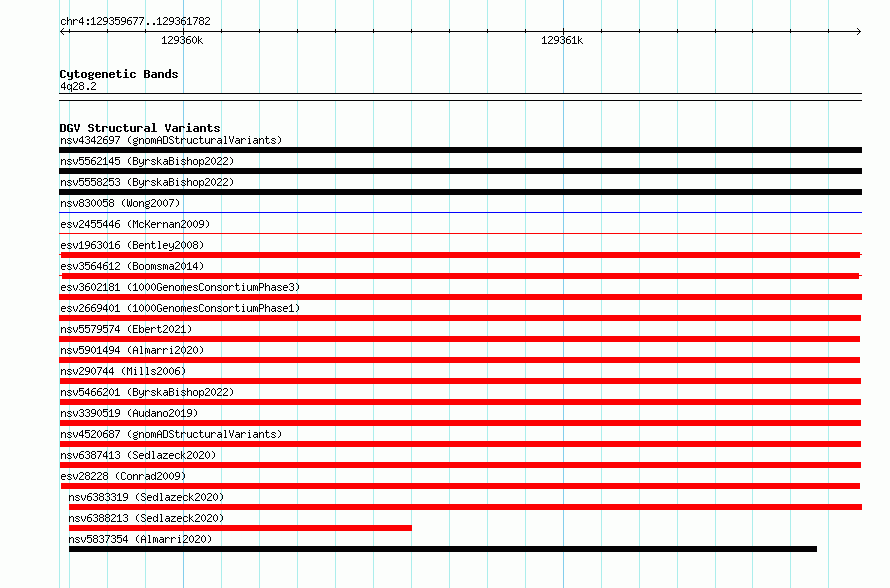Click the thin blue line for nsv830058
Viewport: 890px width, 588px height.
pos(460,213)
